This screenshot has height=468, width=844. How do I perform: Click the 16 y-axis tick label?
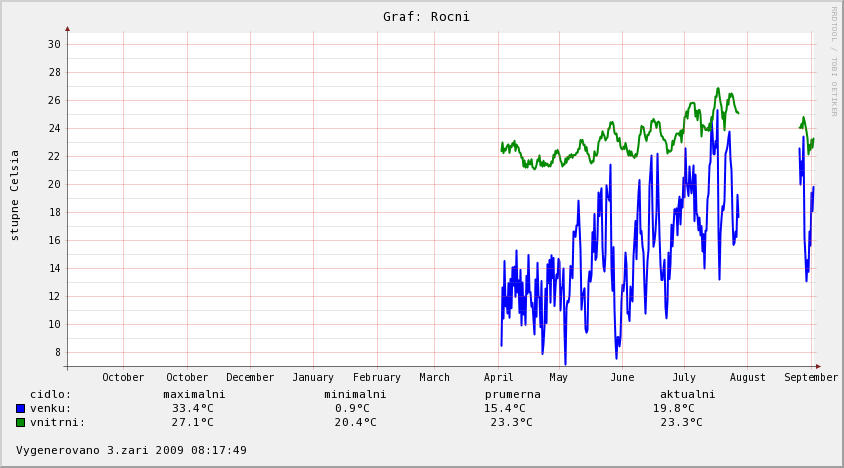pyautogui.click(x=54, y=241)
